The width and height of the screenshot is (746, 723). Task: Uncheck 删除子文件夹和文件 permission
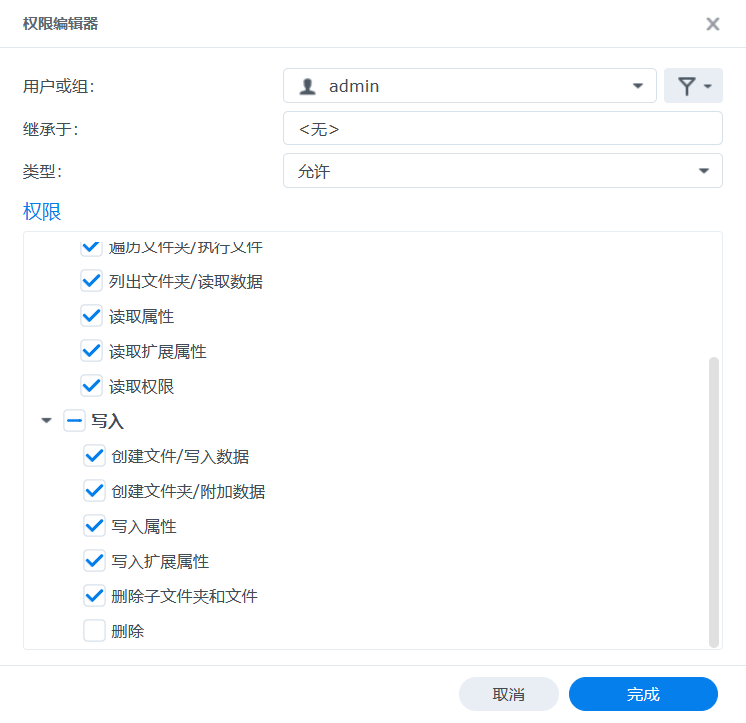[94, 596]
